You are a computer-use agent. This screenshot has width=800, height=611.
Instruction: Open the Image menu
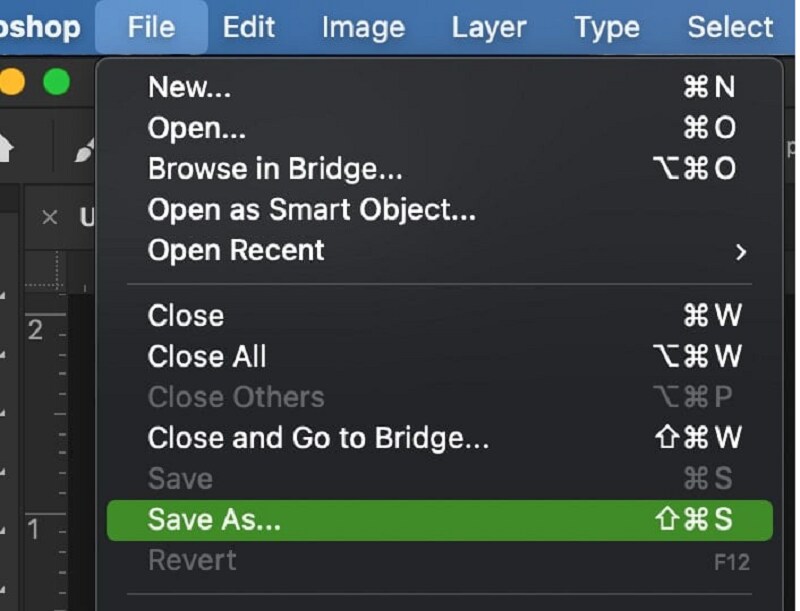pos(361,27)
